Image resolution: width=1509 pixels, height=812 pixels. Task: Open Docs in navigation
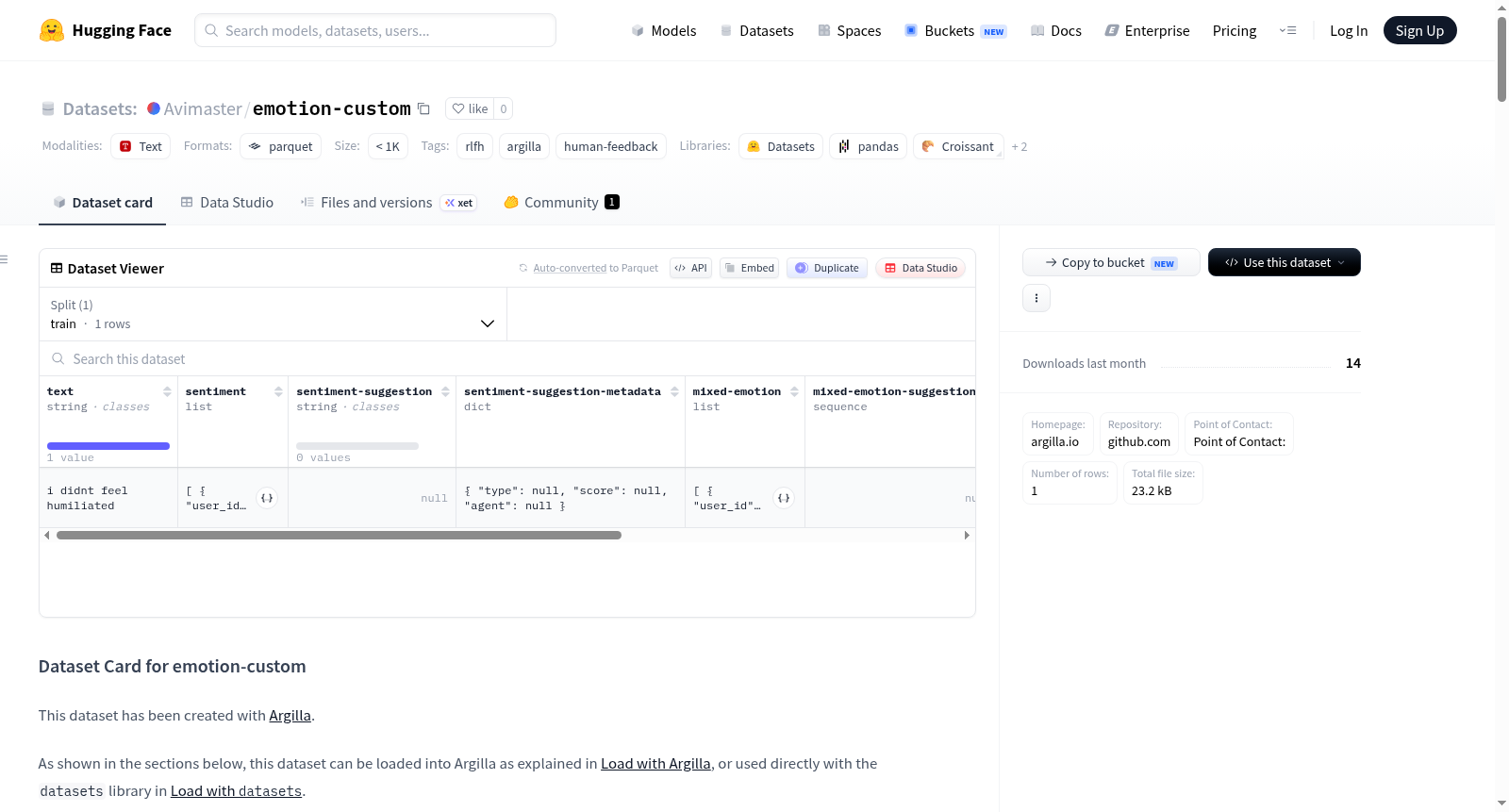coord(1056,31)
